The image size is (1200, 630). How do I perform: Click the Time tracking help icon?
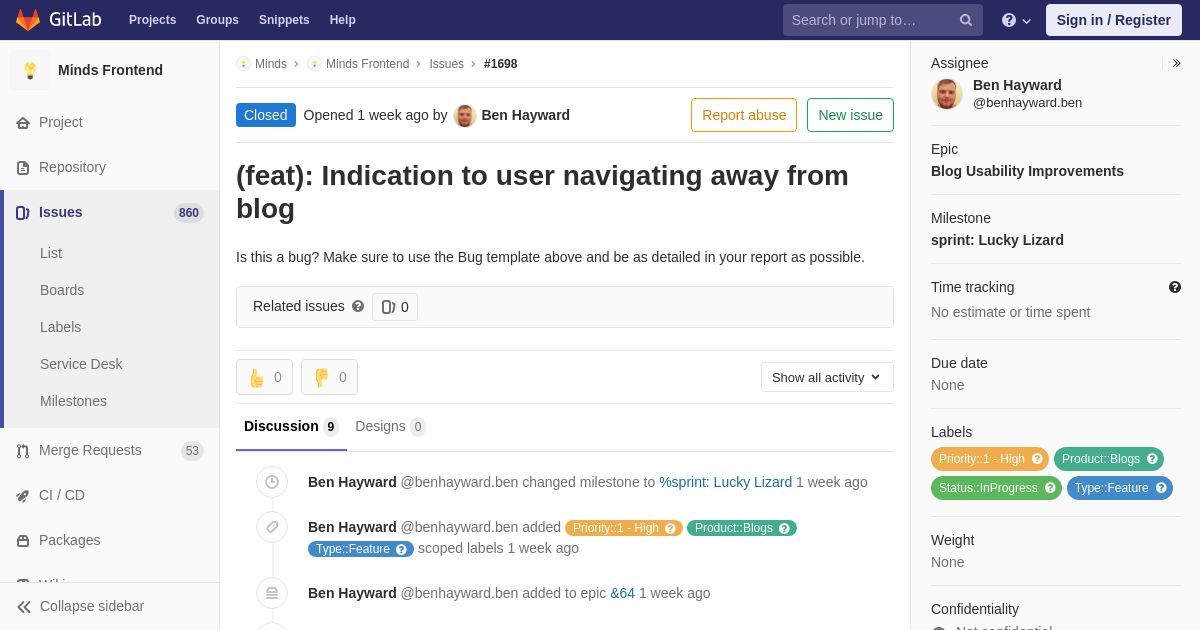[1175, 287]
